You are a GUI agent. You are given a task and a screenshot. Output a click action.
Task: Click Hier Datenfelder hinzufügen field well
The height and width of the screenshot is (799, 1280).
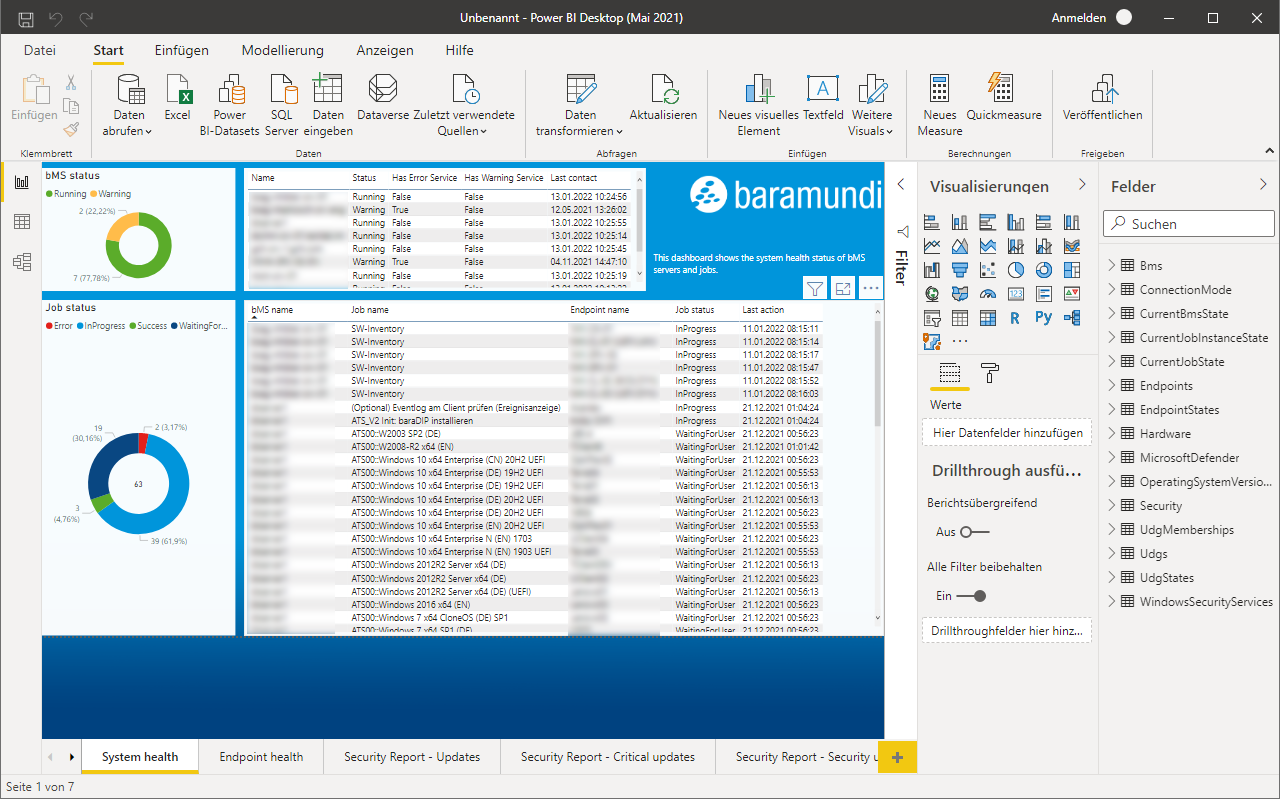click(x=1007, y=433)
